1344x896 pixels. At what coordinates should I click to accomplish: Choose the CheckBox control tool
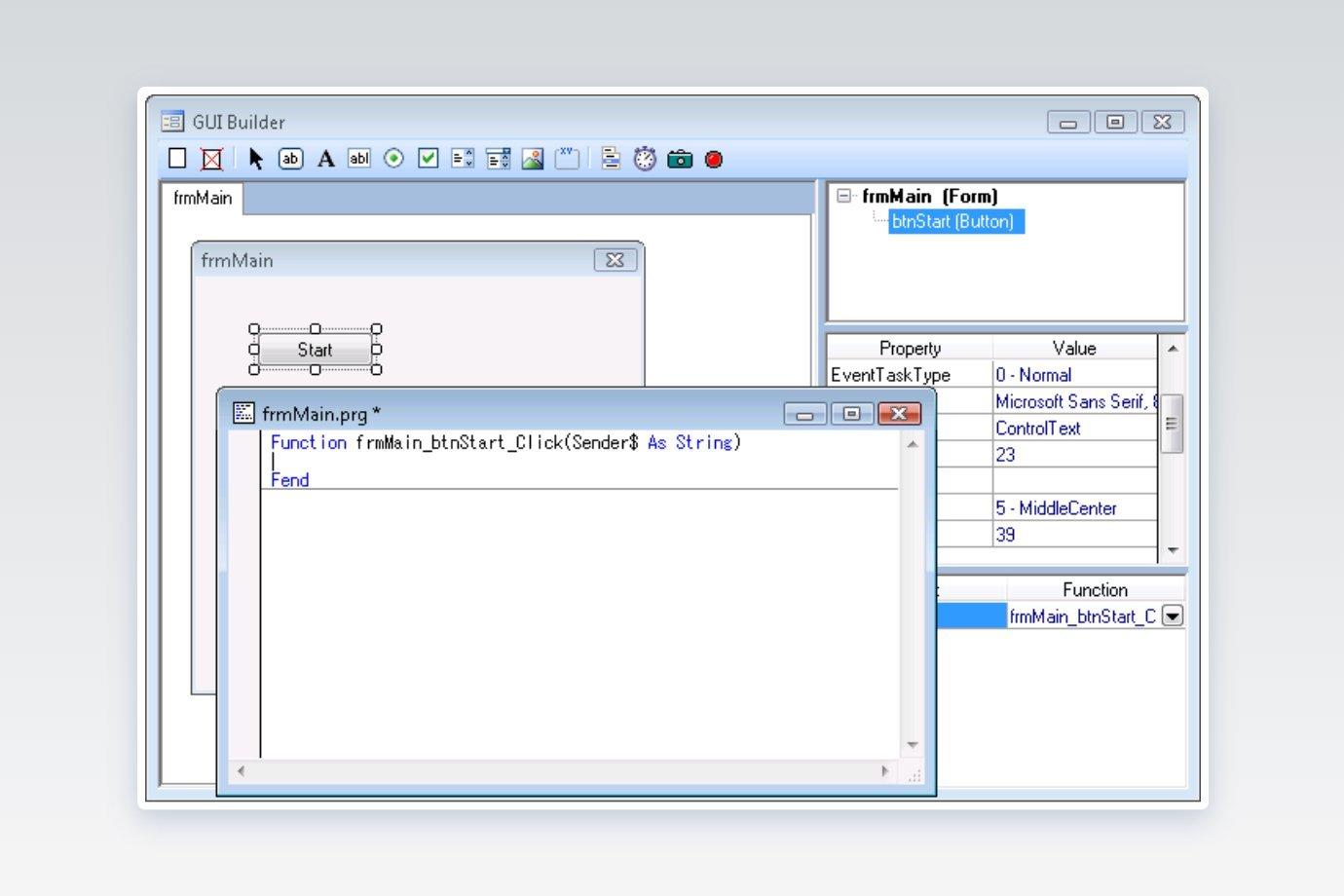click(429, 159)
